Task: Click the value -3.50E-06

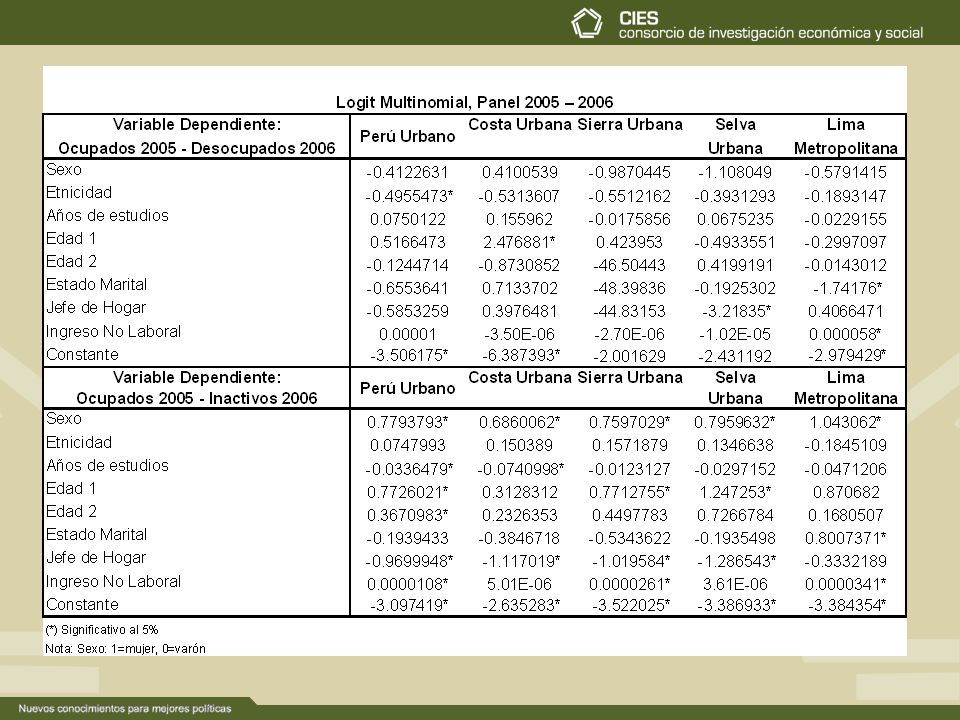Action: click(519, 335)
